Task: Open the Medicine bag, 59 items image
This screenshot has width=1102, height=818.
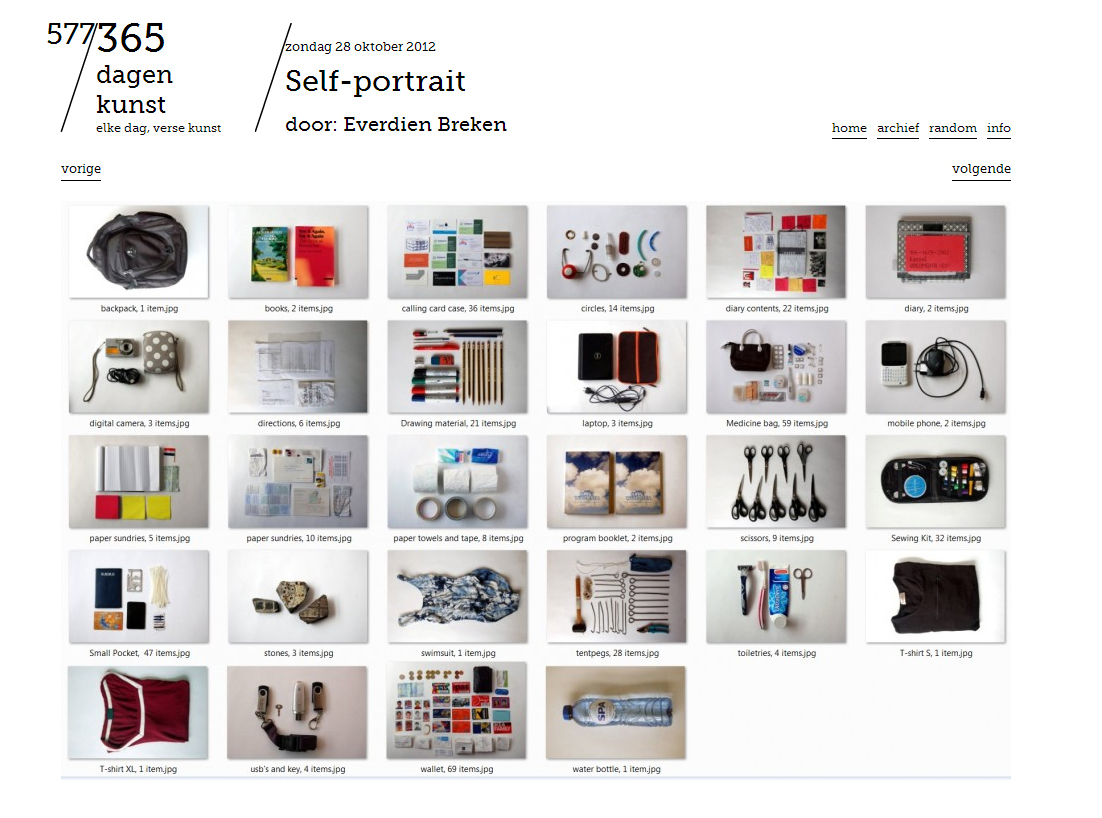Action: point(776,367)
